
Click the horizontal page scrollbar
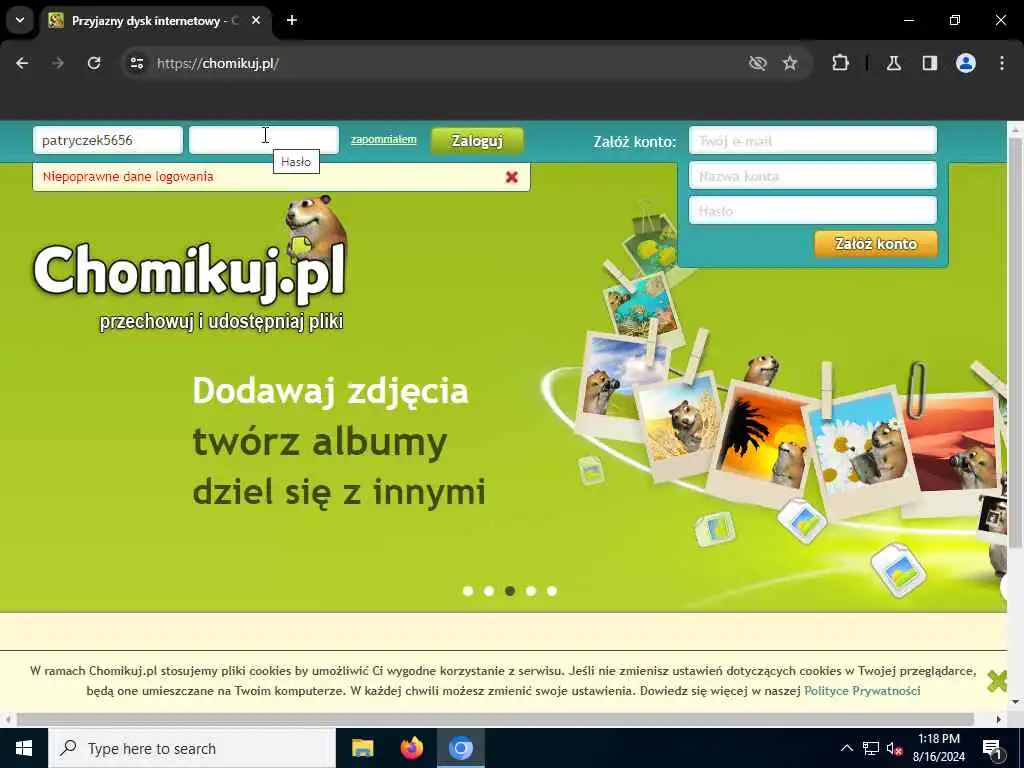[495, 719]
